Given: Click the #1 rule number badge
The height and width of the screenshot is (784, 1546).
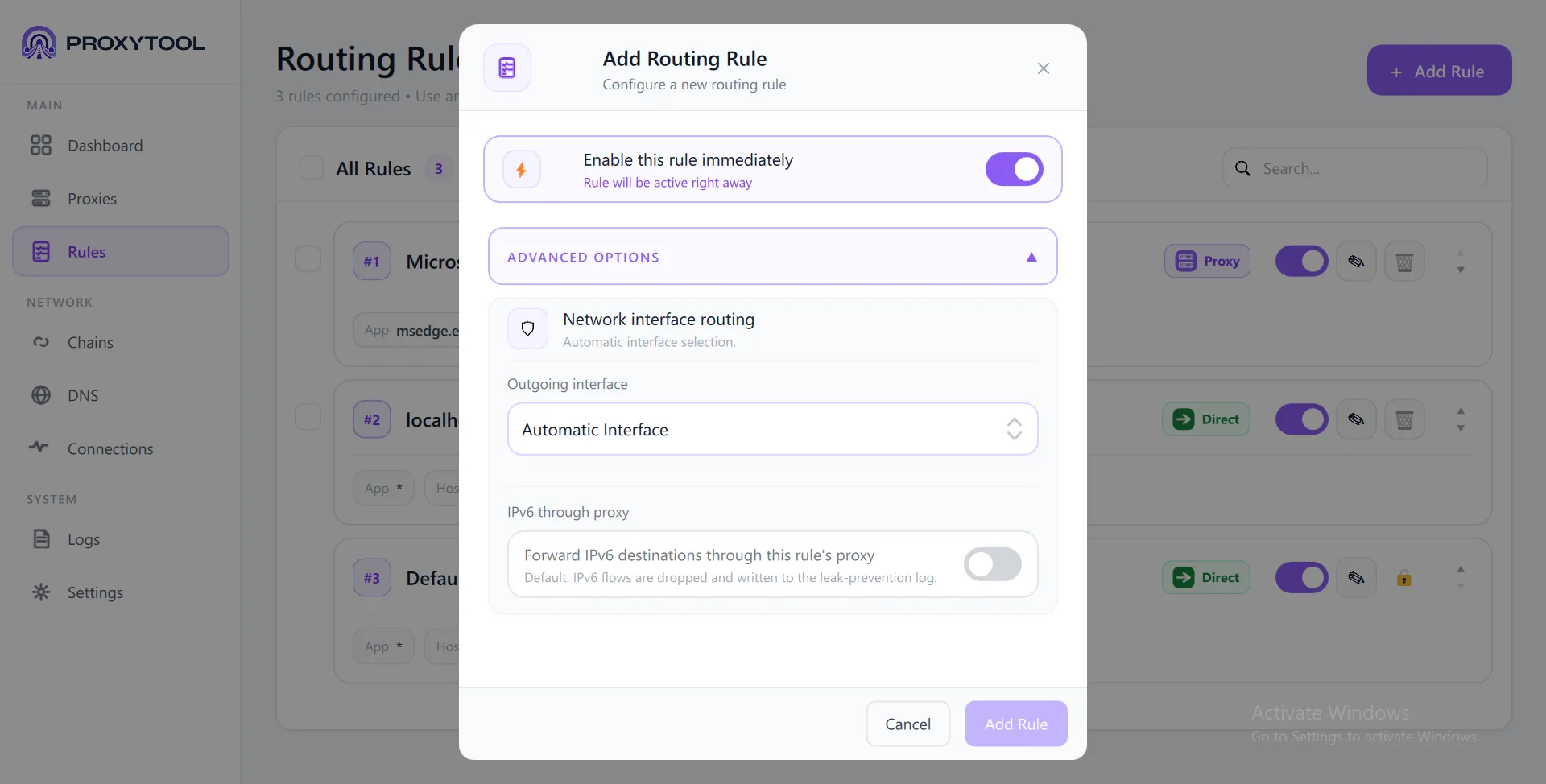Looking at the screenshot, I should [x=372, y=262].
